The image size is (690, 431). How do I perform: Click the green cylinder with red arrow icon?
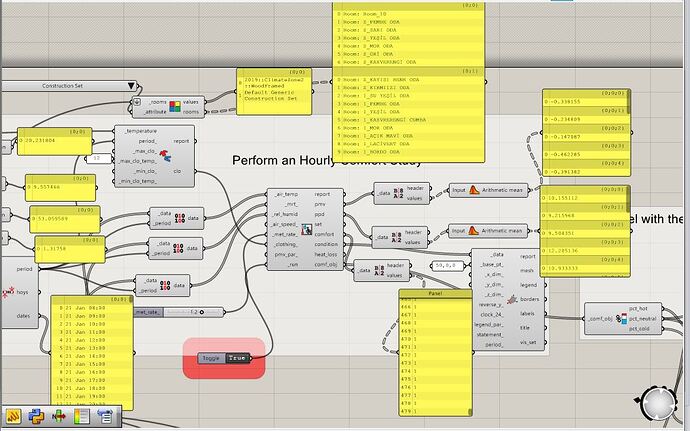tap(59, 416)
